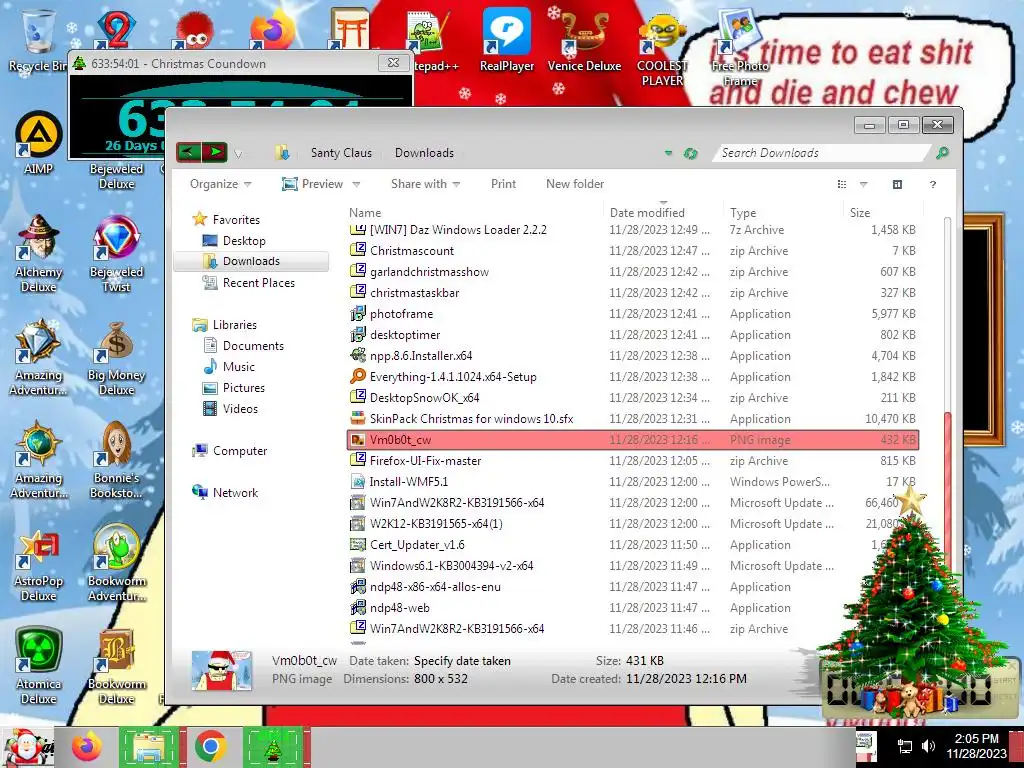Toggle the preview pane button
Screen dimensions: 1024x768
pos(897,184)
